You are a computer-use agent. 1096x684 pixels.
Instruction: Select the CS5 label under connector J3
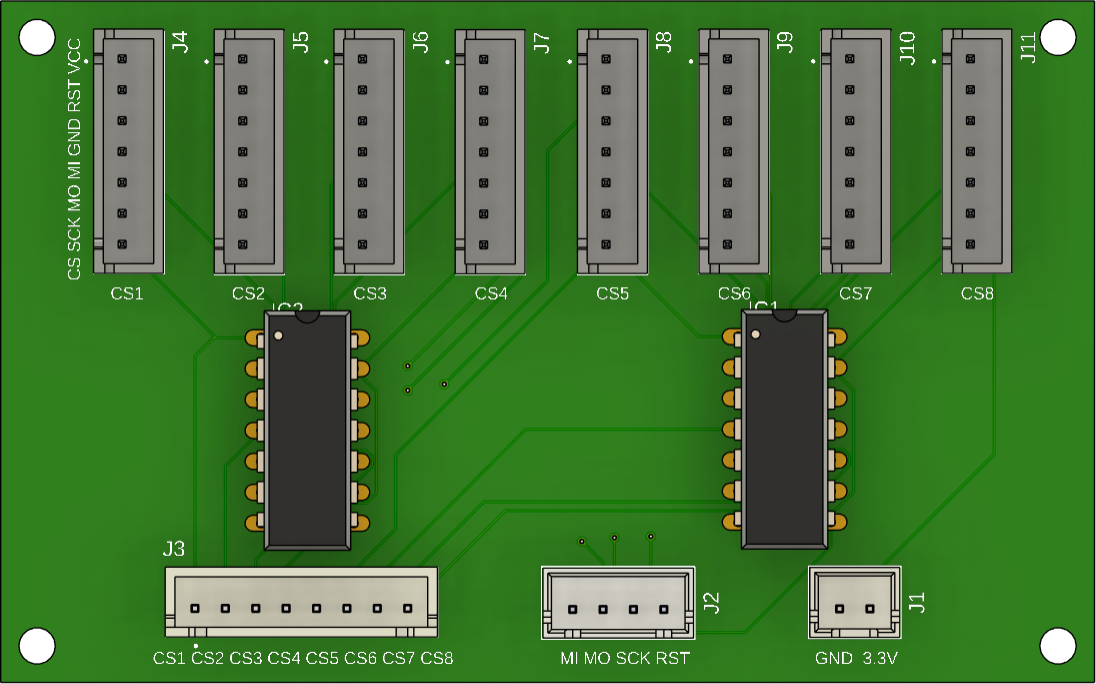click(x=322, y=658)
